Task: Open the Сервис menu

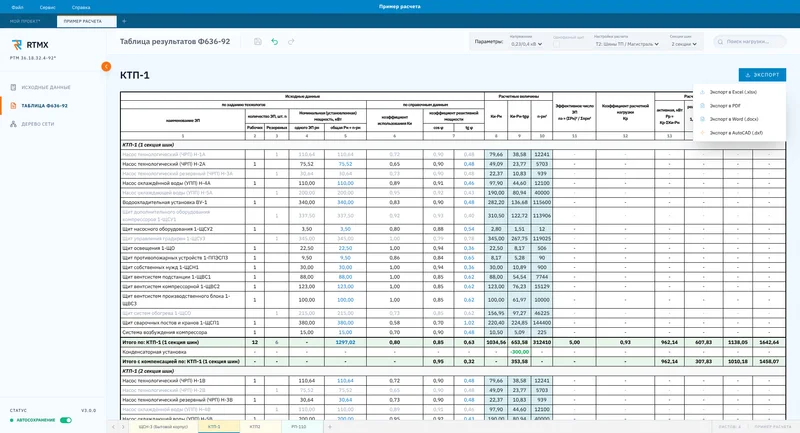Action: tap(47, 7)
